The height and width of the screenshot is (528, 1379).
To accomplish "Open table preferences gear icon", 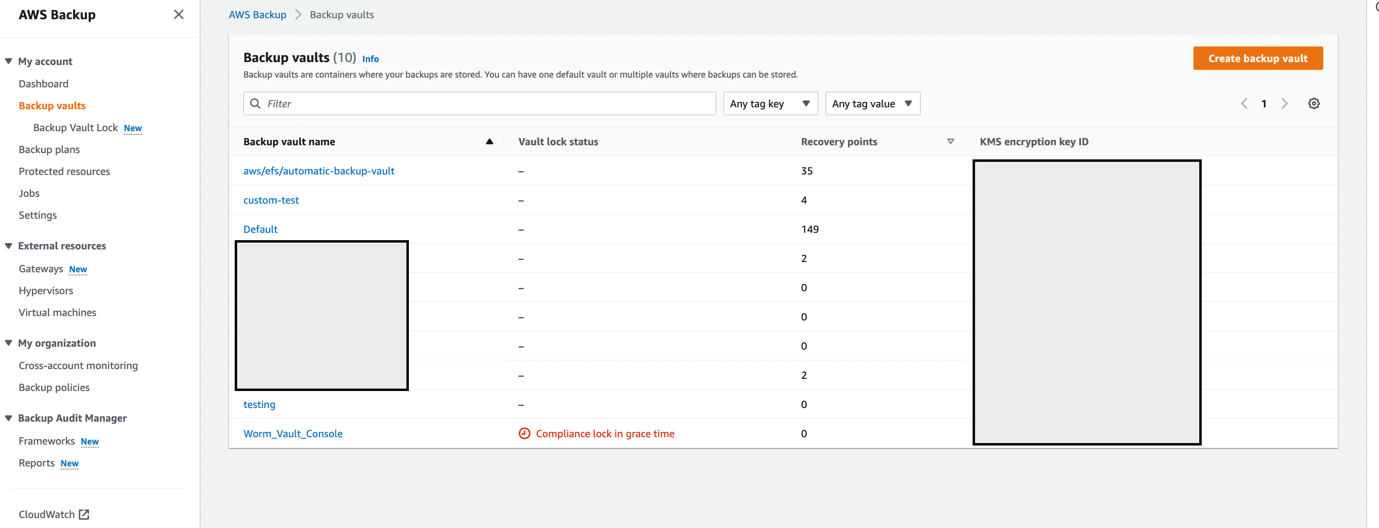I will 1314,104.
